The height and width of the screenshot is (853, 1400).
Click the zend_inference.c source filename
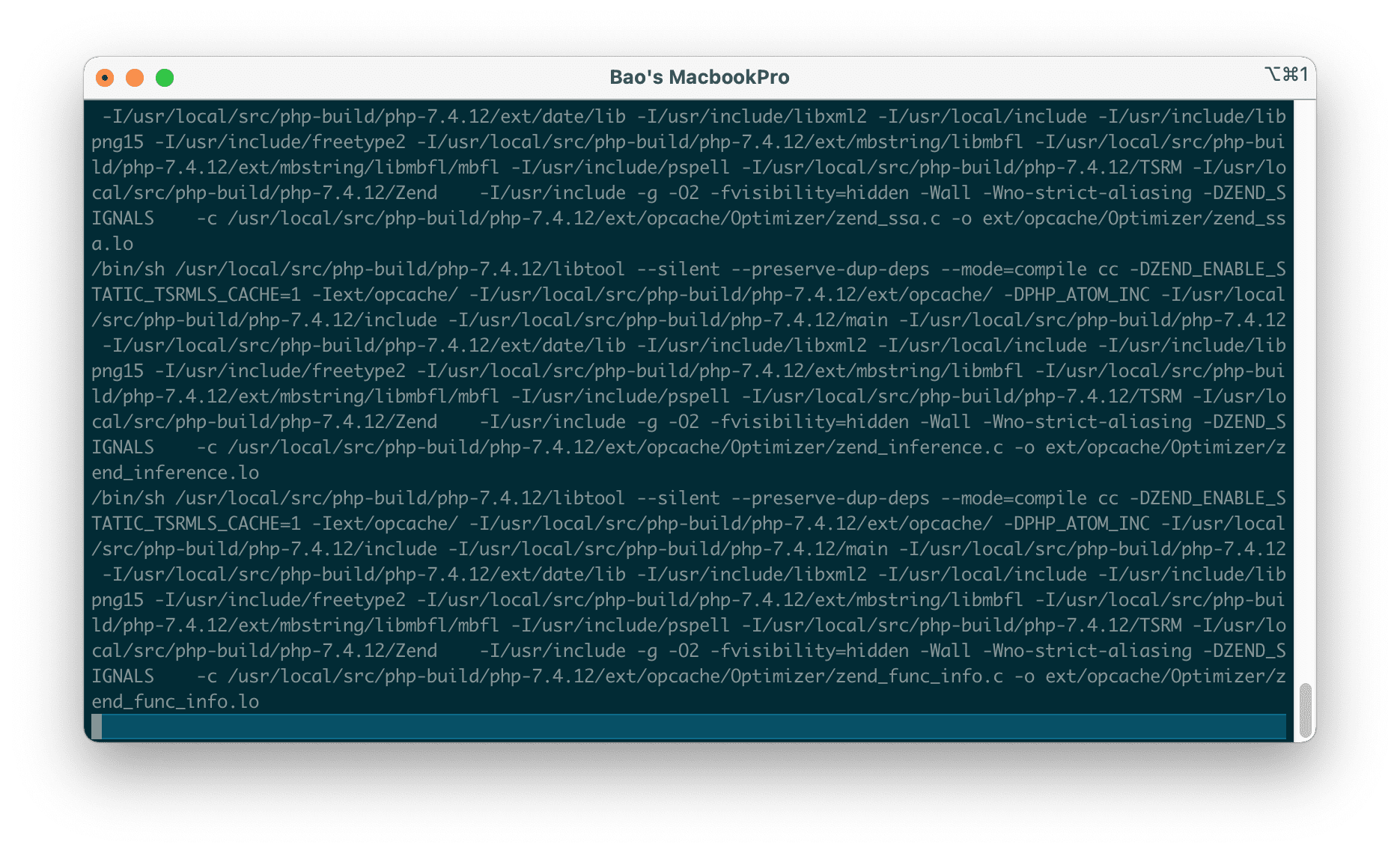[919, 447]
